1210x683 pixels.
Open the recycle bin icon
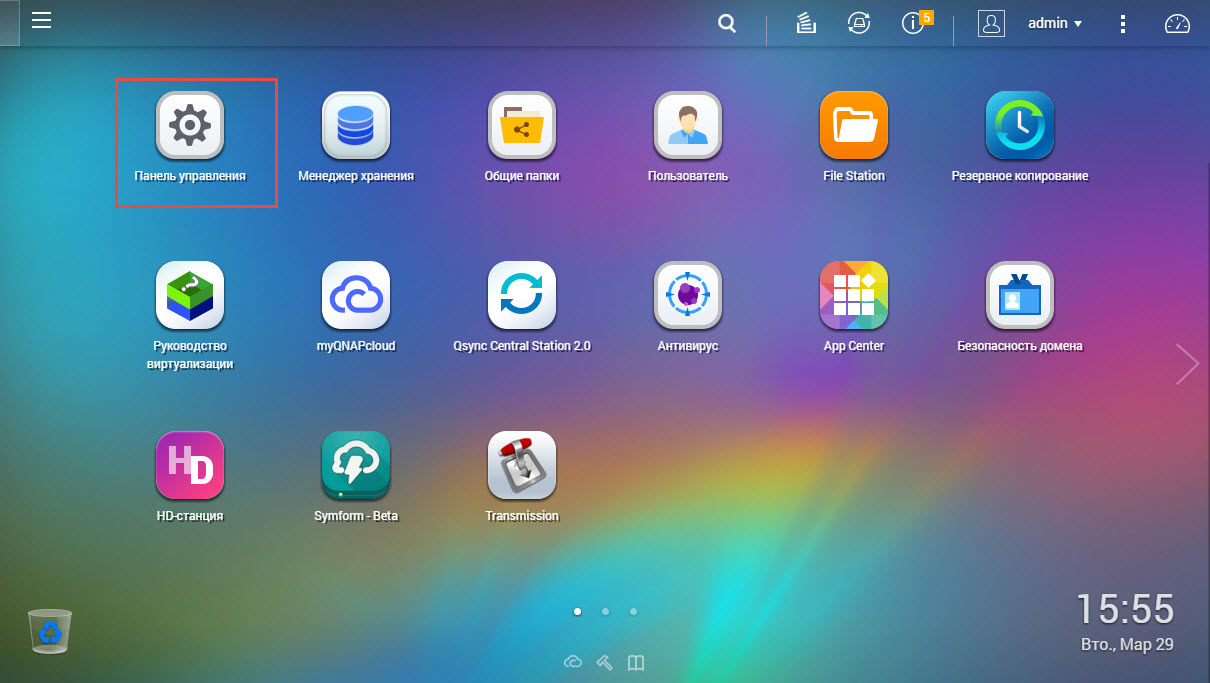click(x=50, y=630)
